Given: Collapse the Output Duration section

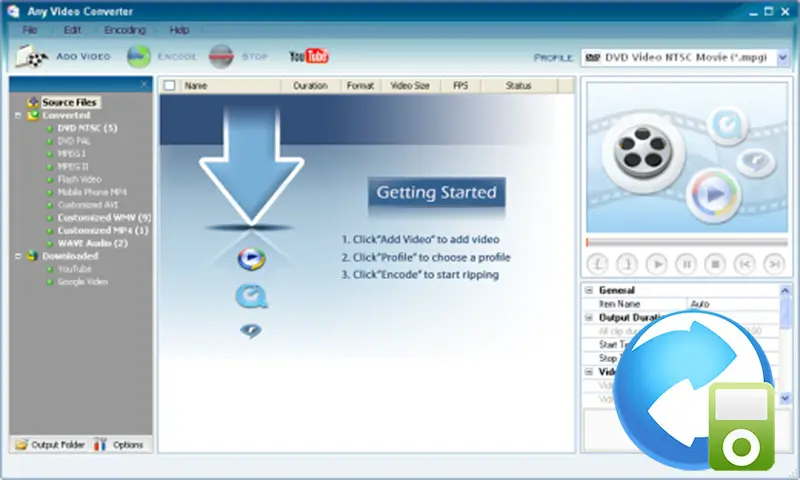Looking at the screenshot, I should click(589, 317).
